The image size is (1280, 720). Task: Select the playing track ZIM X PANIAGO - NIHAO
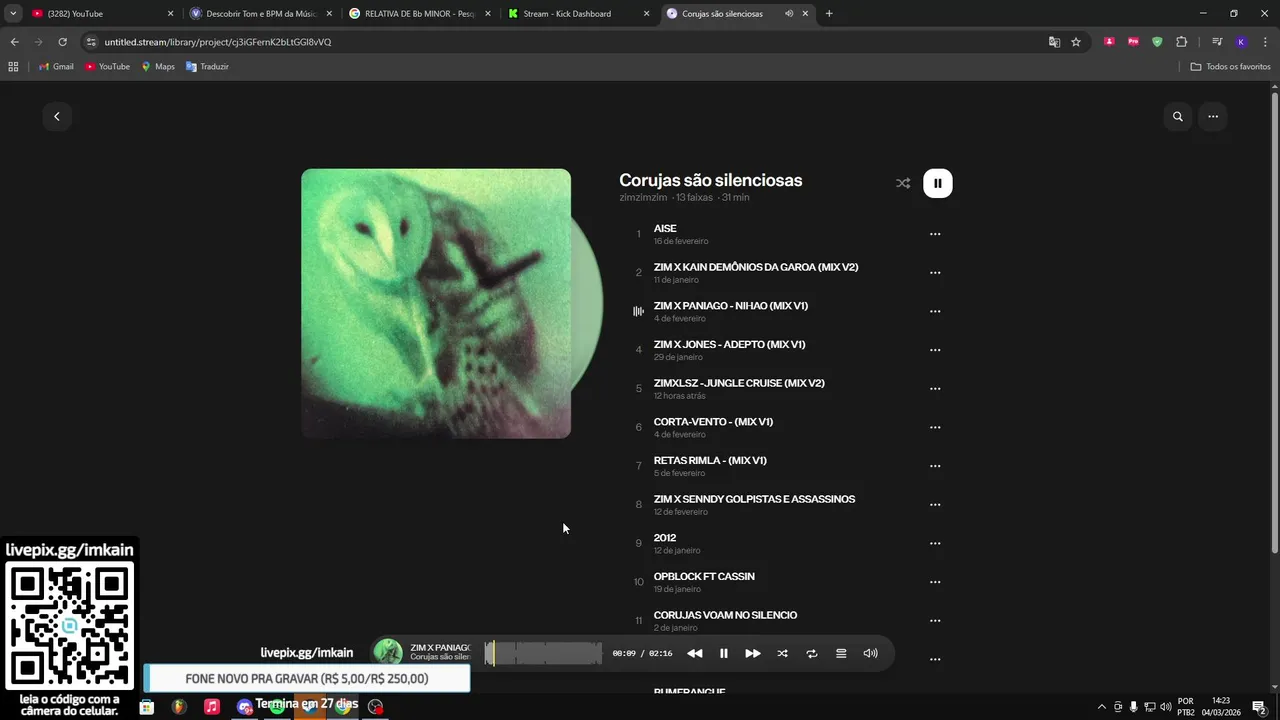point(731,306)
